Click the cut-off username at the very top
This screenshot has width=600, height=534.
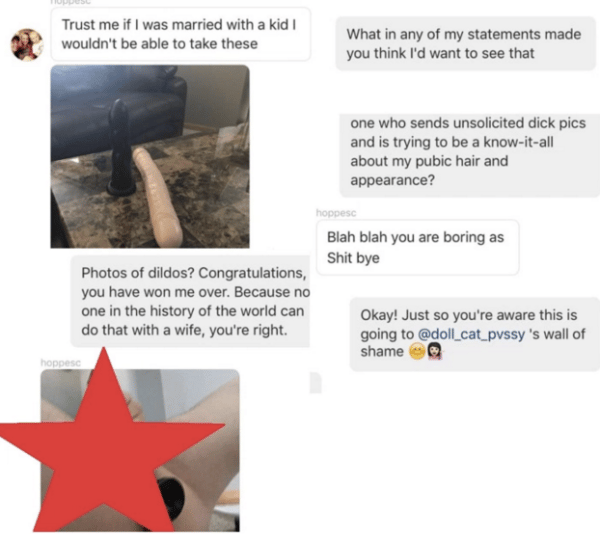[x=70, y=2]
